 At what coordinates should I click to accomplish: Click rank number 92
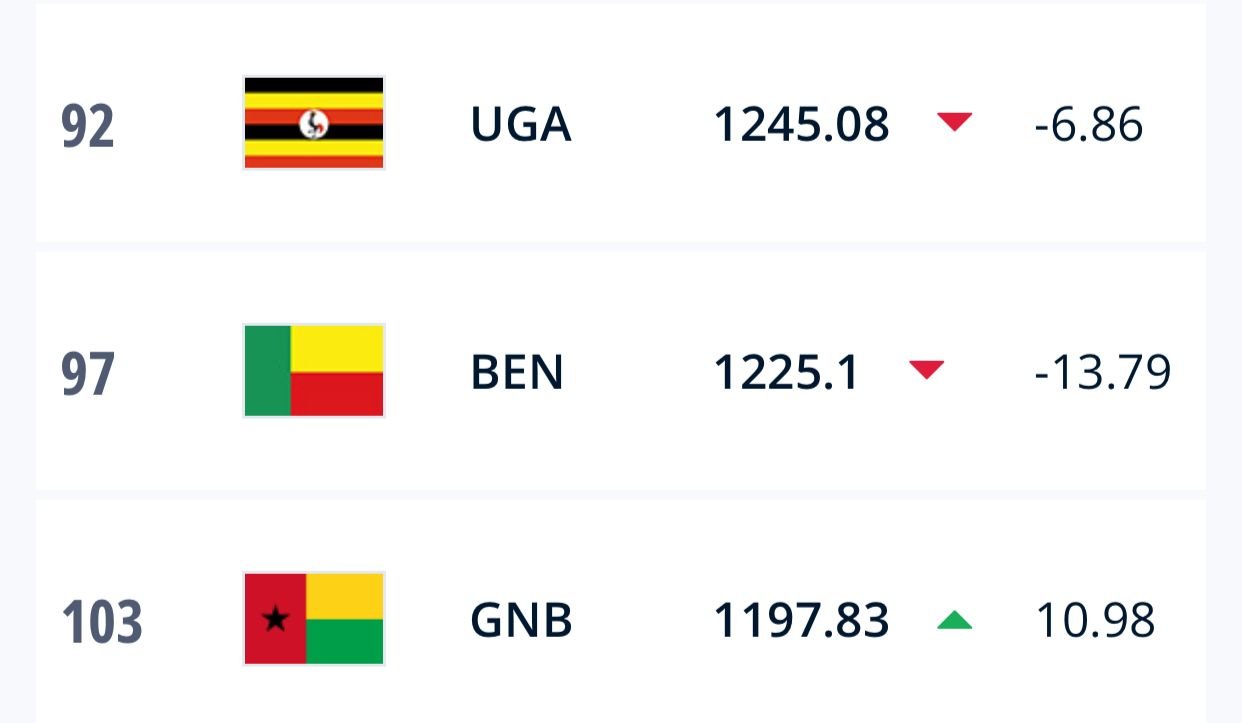(88, 127)
